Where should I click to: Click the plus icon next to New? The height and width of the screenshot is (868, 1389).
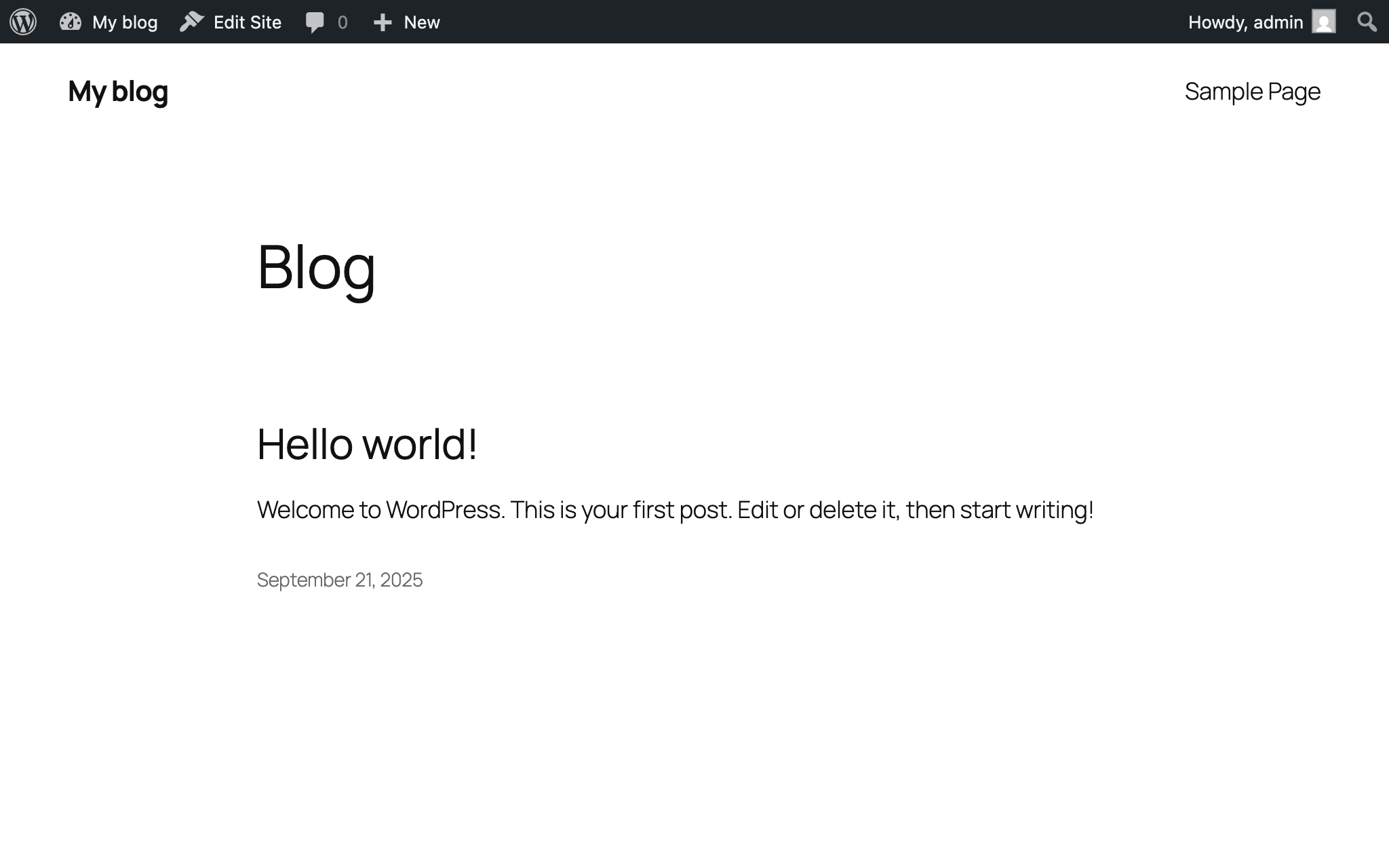(x=384, y=22)
